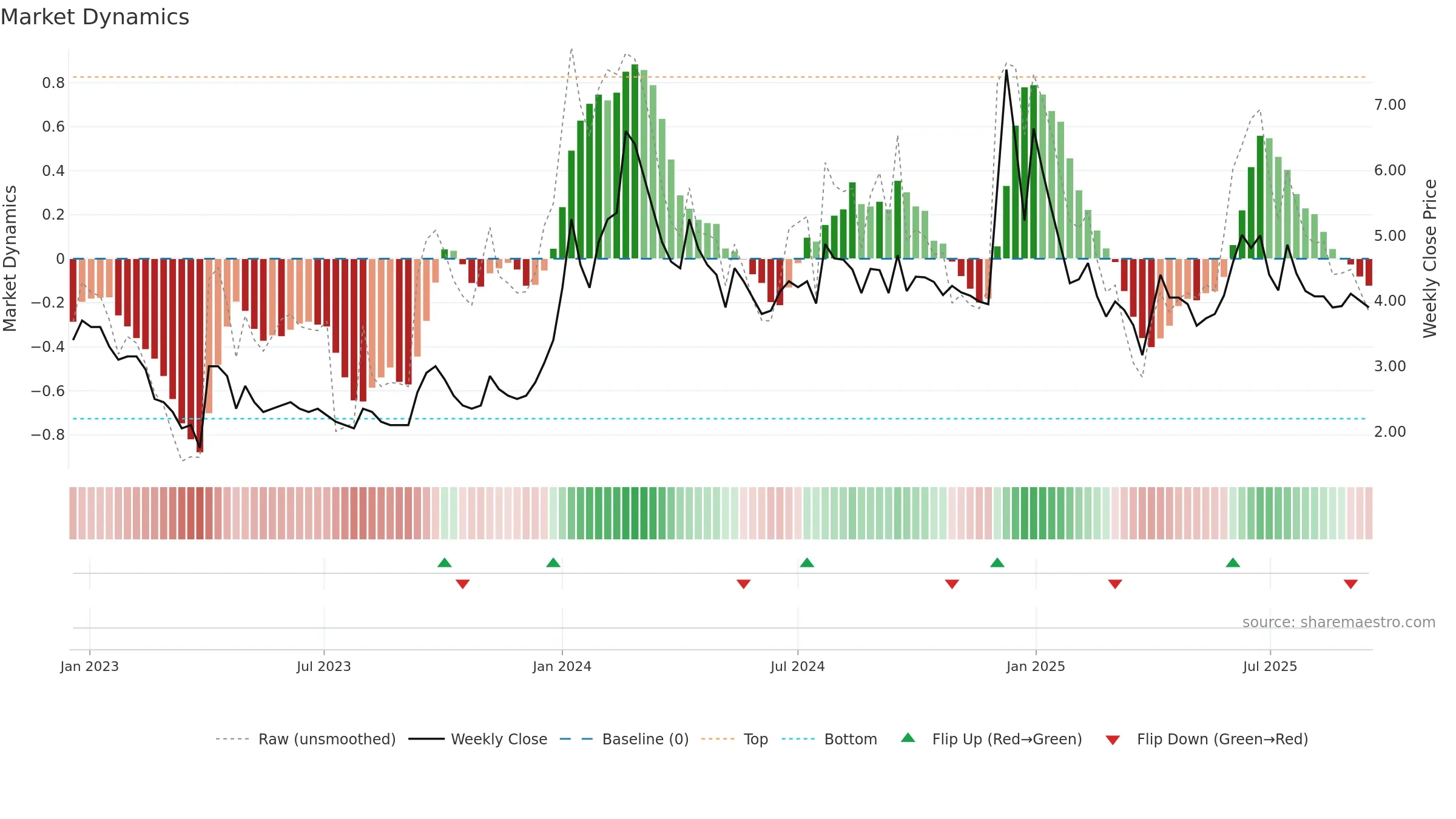This screenshot has height=819, width=1456.
Task: Click the darkest red heatmap cell in early 2023
Action: click(200, 513)
